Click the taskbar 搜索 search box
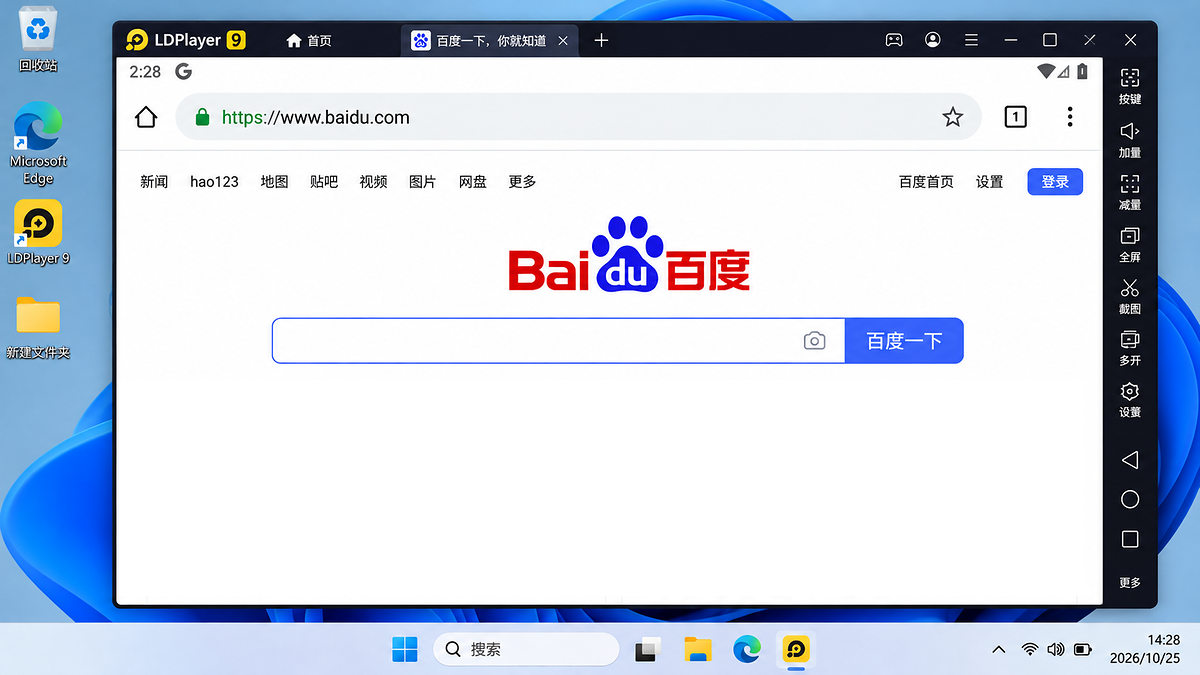The image size is (1200, 675). pos(526,649)
